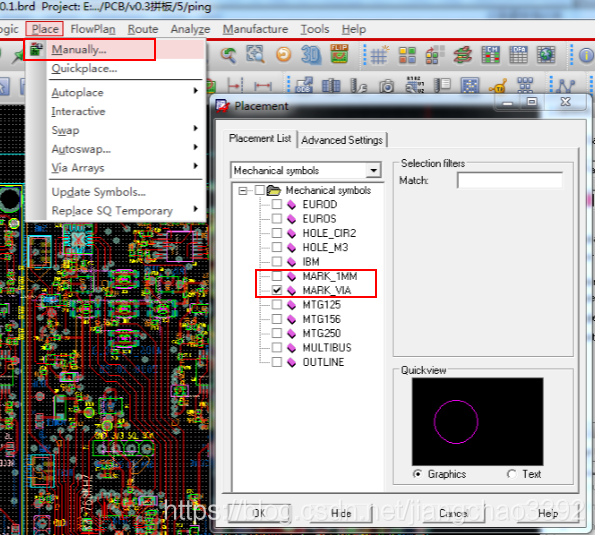Click the Quickview symbol preview

pyautogui.click(x=477, y=422)
